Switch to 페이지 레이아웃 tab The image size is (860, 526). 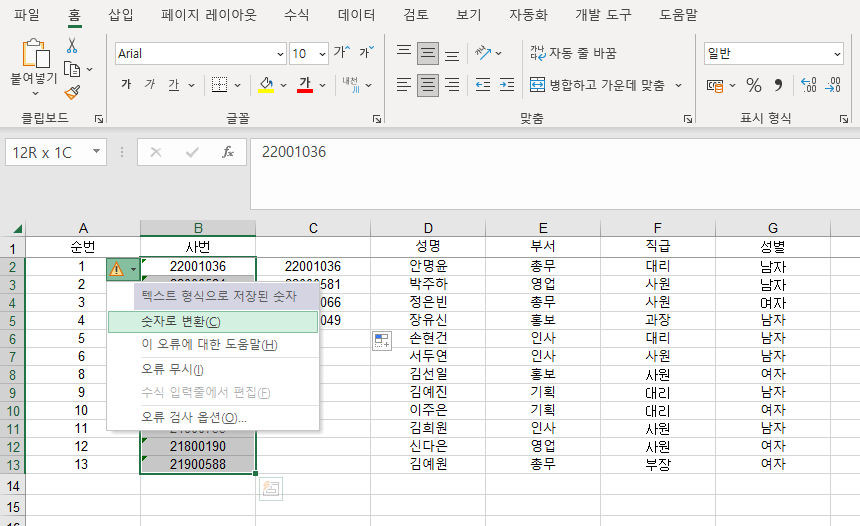(x=209, y=15)
